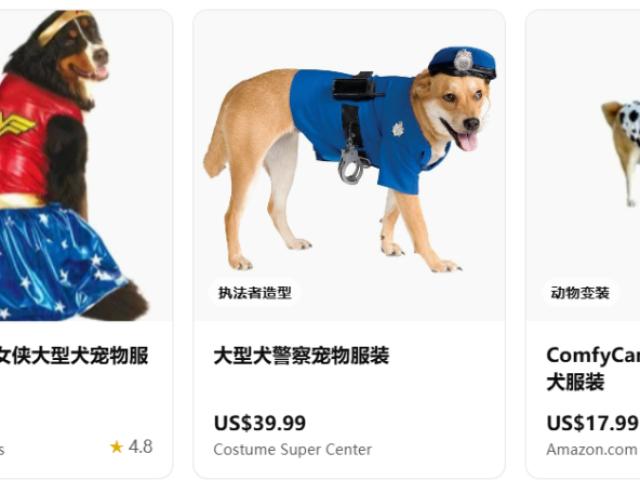
Task: Click the 犬服装 second title line
Action: pyautogui.click(x=575, y=382)
